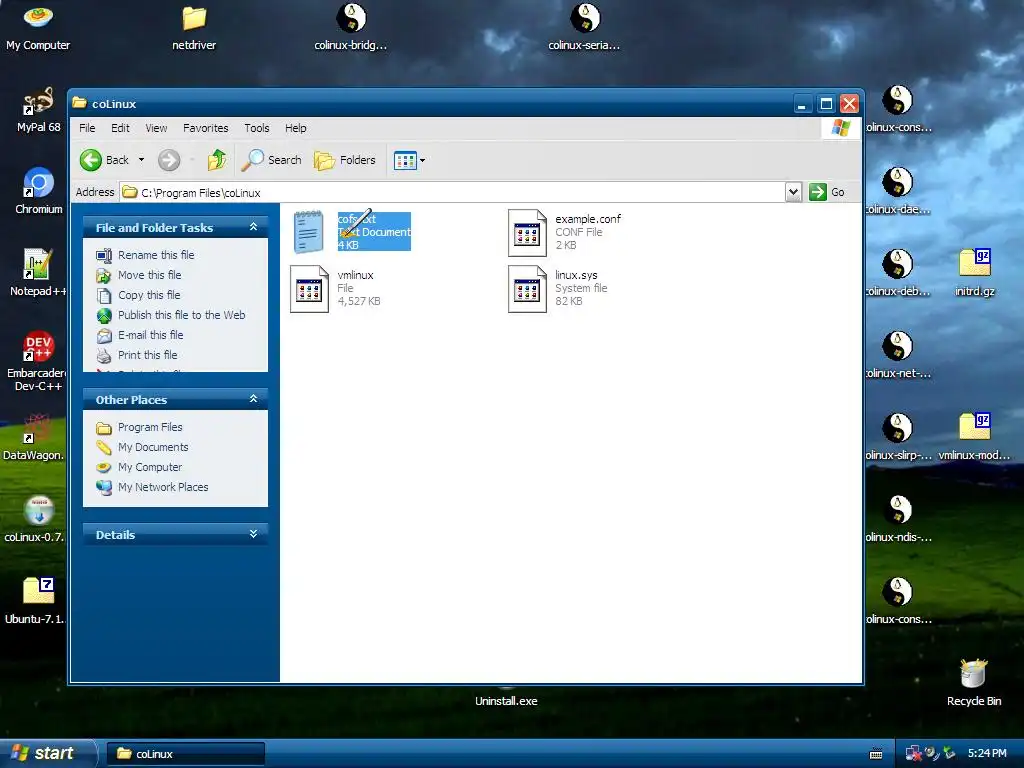Screen dimensions: 1024x768
Task: Click the example.conf file name text
Action: point(588,219)
